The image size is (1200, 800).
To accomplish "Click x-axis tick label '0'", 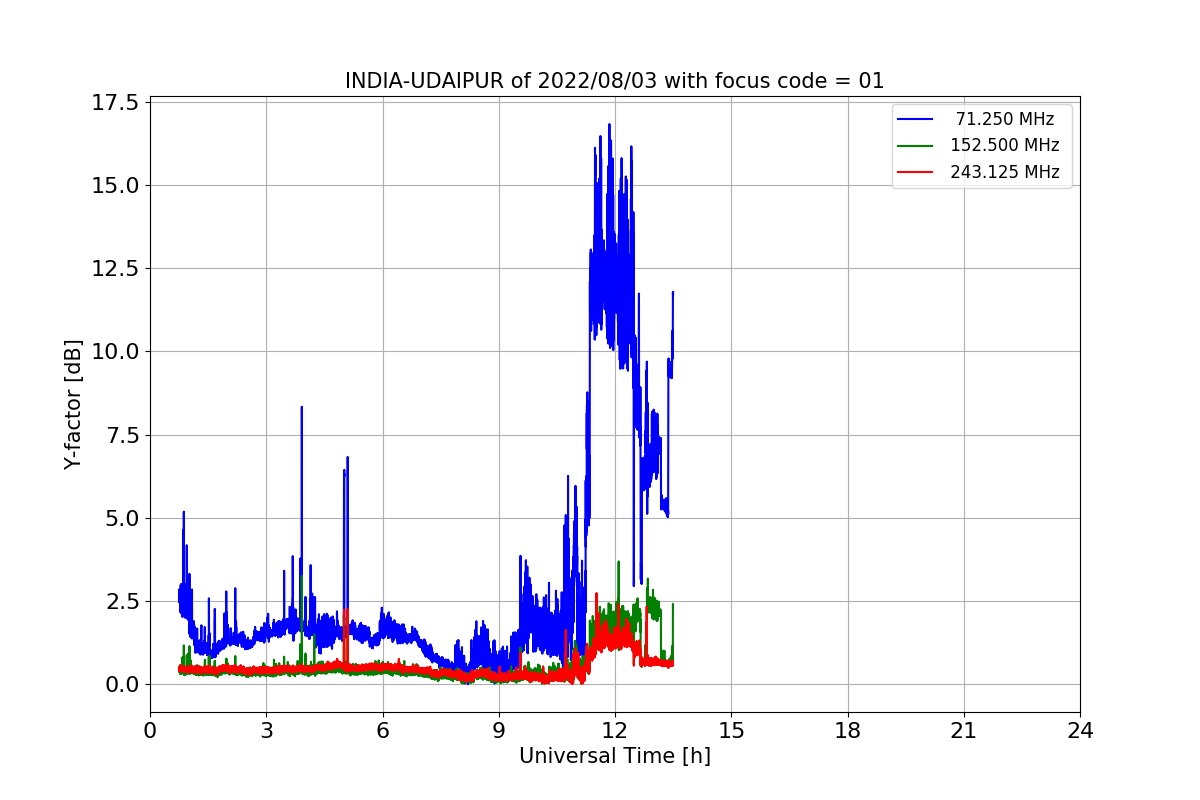I will [150, 731].
